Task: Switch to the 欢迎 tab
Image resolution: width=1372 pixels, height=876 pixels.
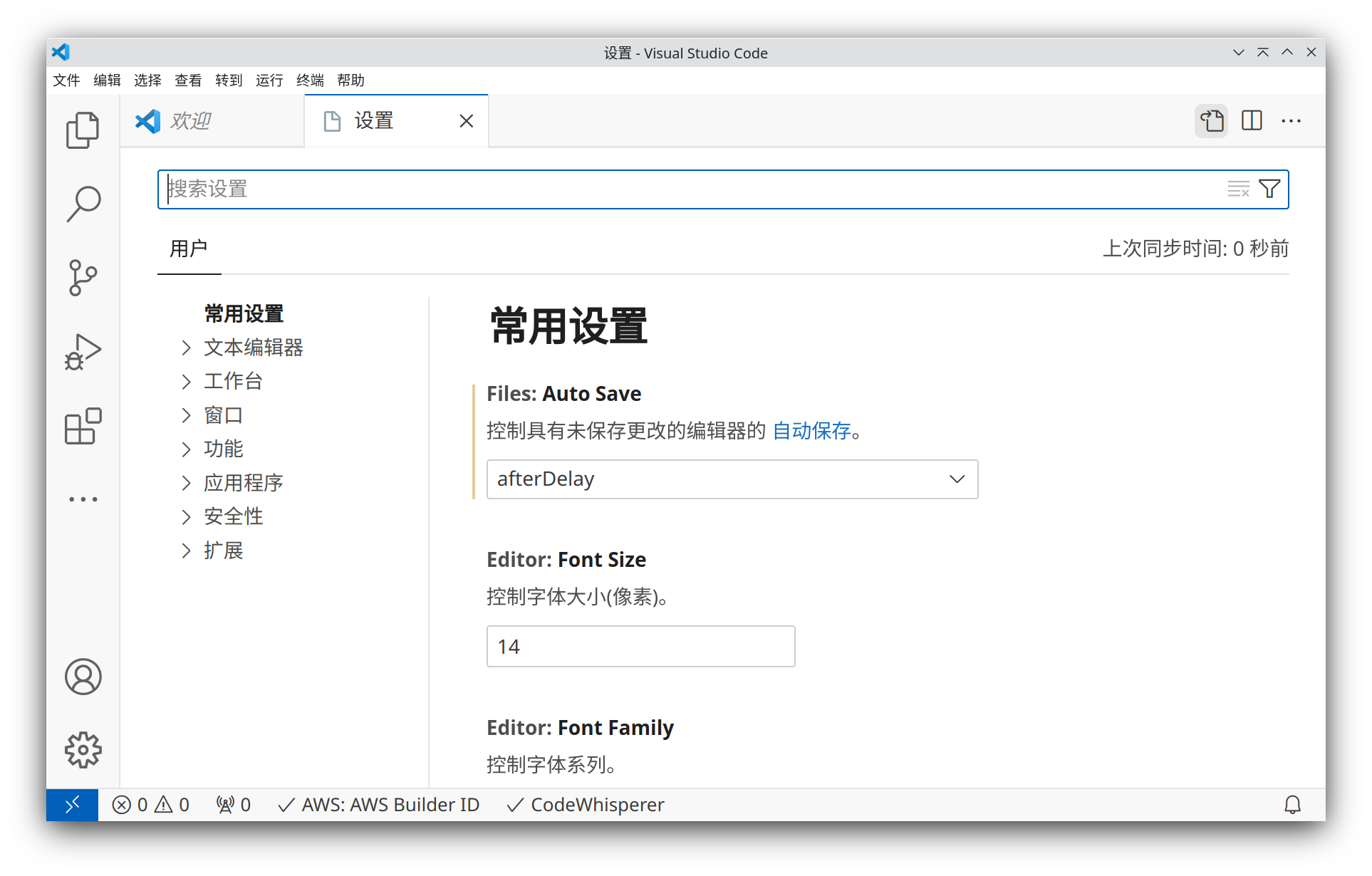Action: 189,120
